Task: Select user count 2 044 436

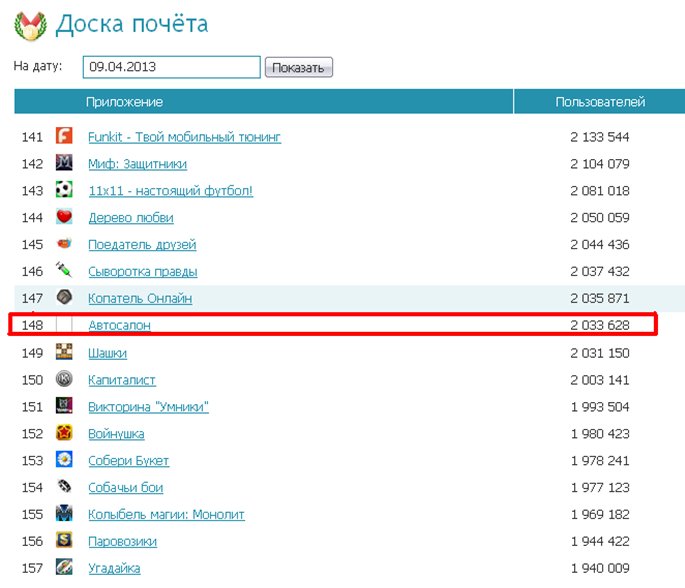Action: [x=599, y=245]
